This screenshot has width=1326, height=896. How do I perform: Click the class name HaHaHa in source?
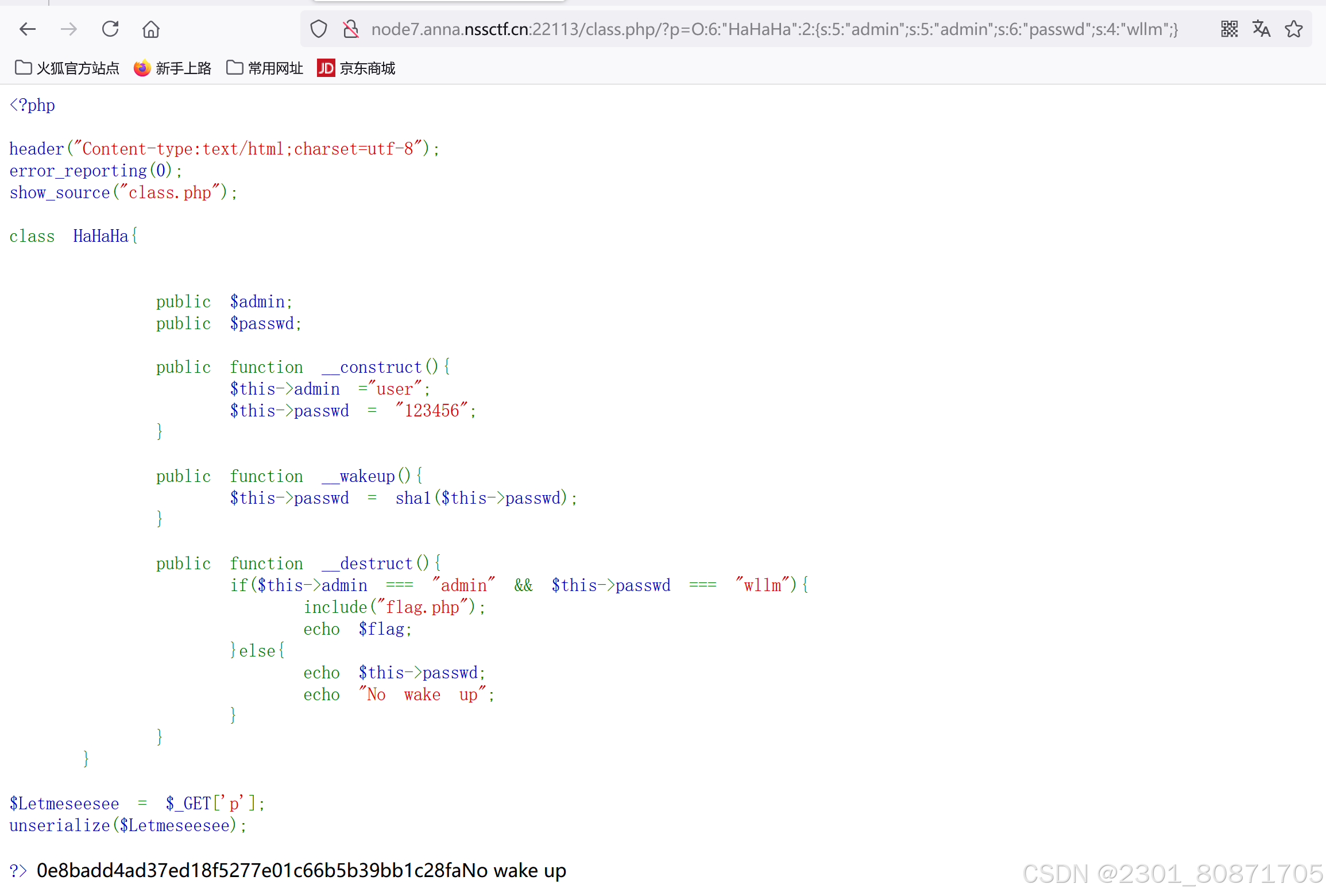click(x=100, y=236)
